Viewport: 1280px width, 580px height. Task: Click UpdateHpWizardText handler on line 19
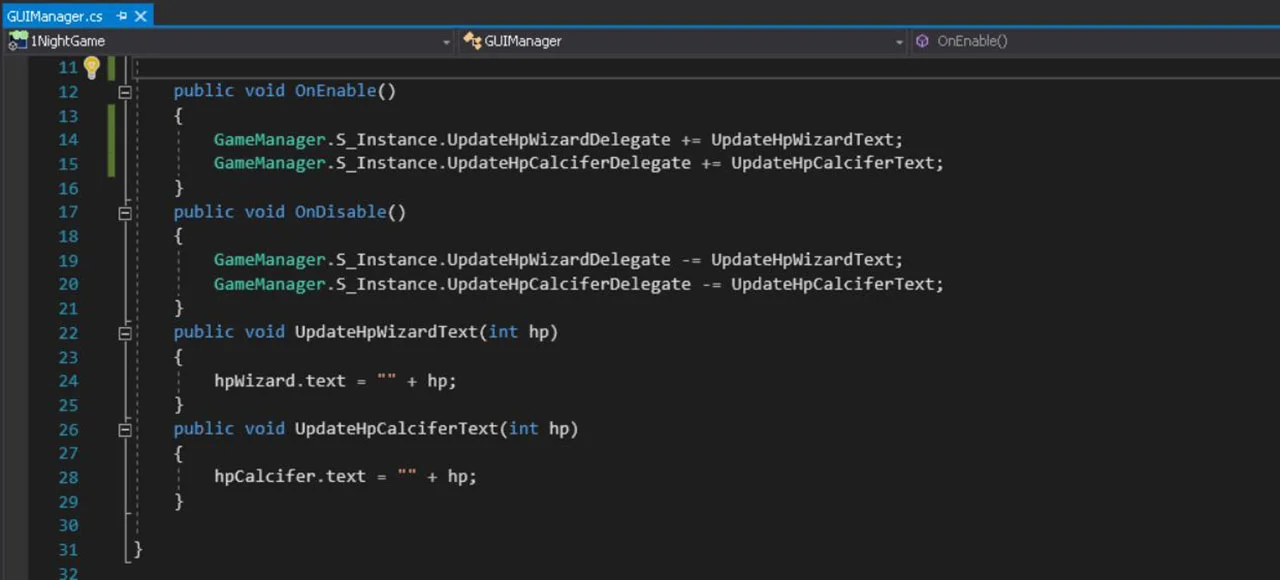click(x=802, y=260)
